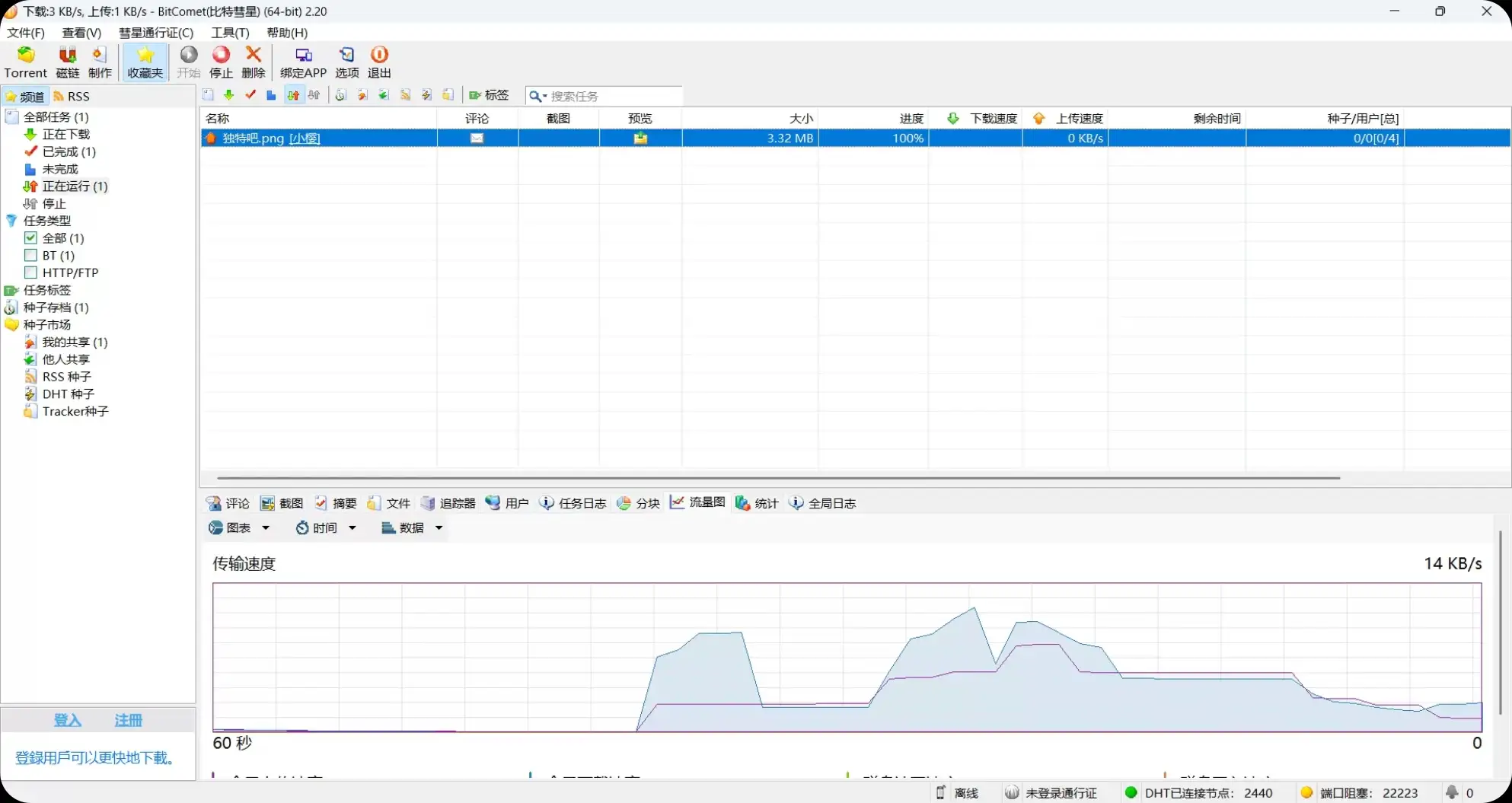Click the 注册 register link
1512x803 pixels.
tap(128, 720)
